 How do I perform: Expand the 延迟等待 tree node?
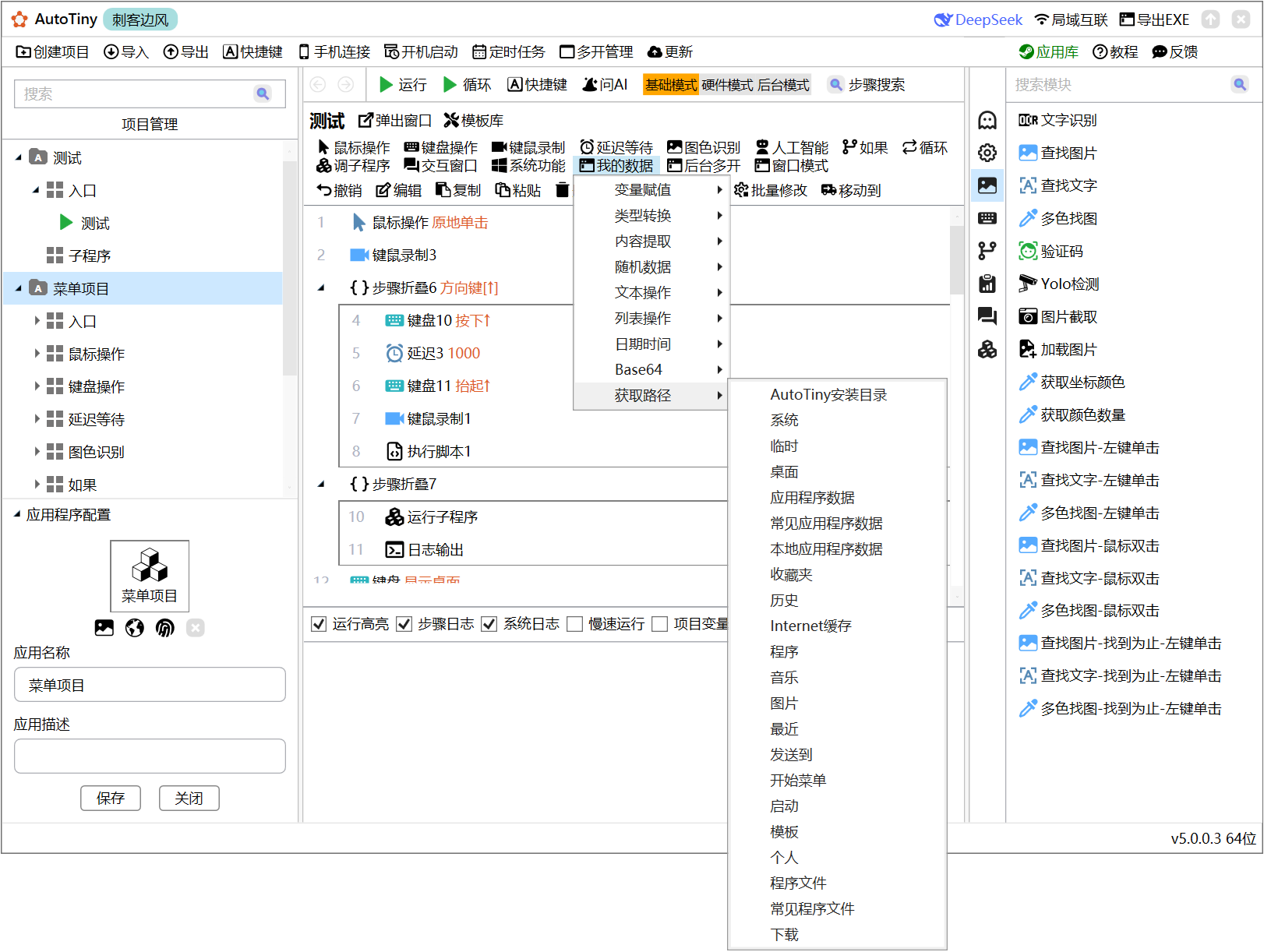click(x=36, y=419)
